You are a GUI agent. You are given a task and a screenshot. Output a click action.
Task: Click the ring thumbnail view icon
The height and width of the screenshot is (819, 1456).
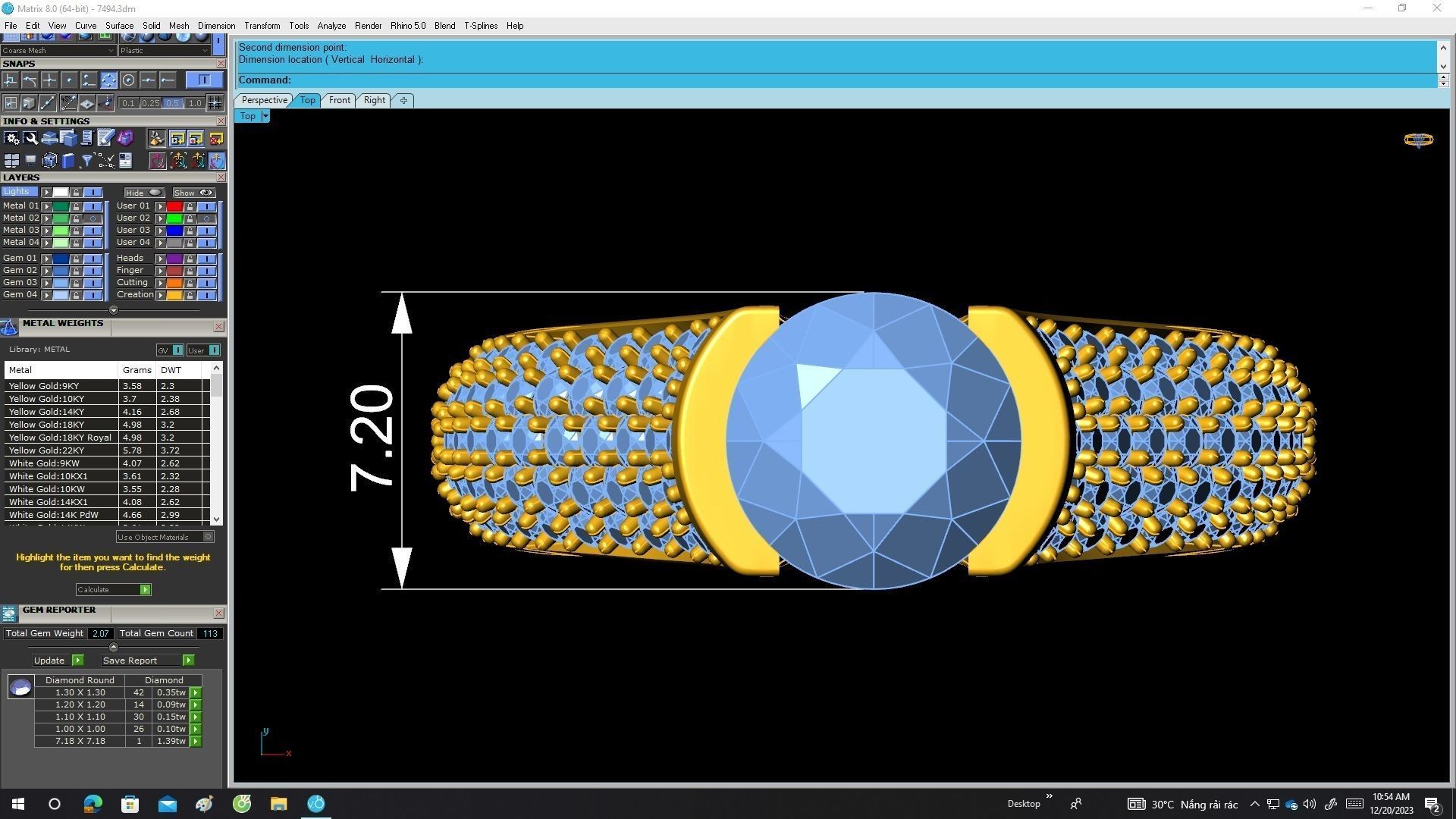1418,140
